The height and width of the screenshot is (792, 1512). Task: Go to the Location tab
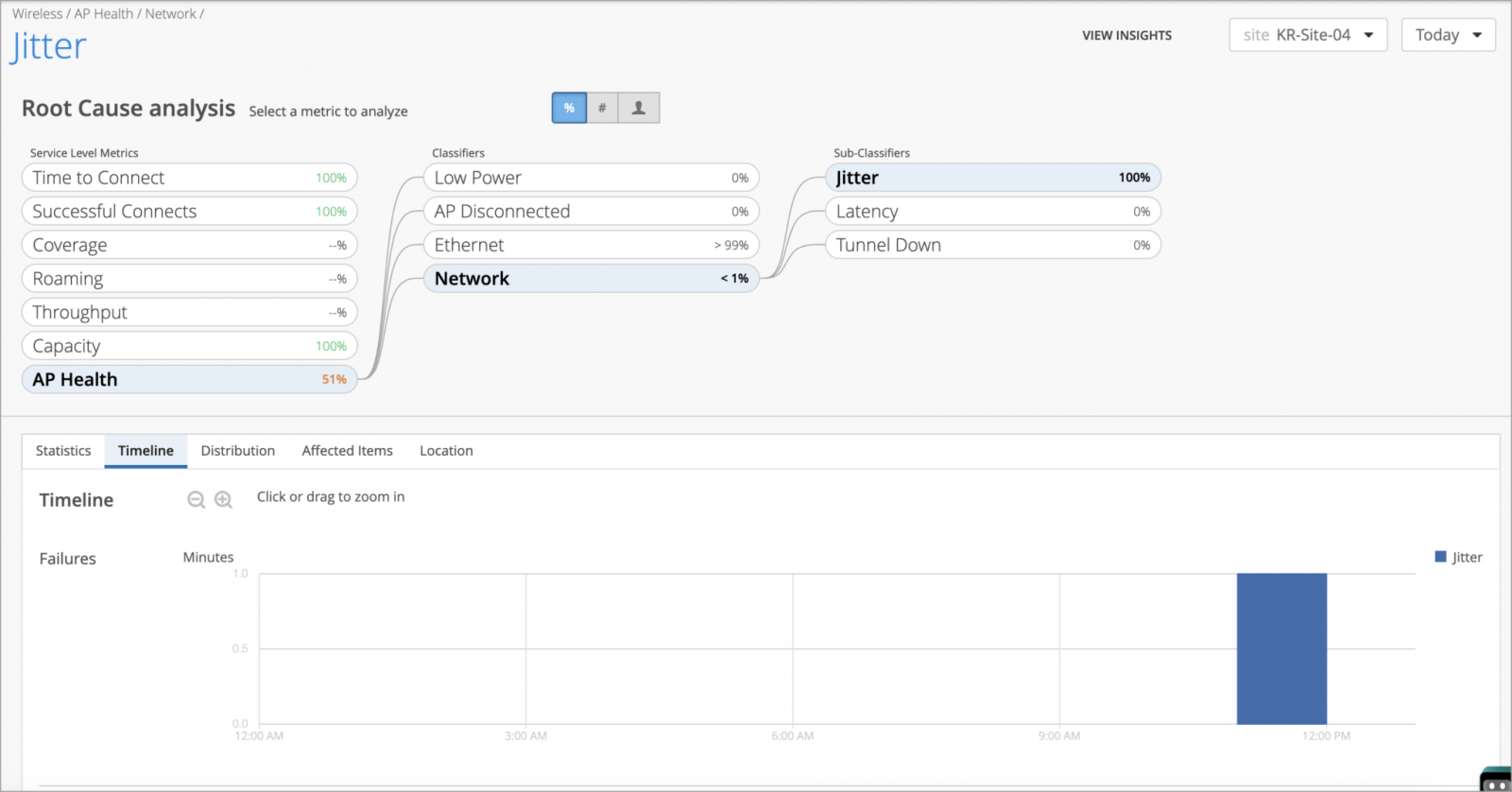[x=446, y=451]
